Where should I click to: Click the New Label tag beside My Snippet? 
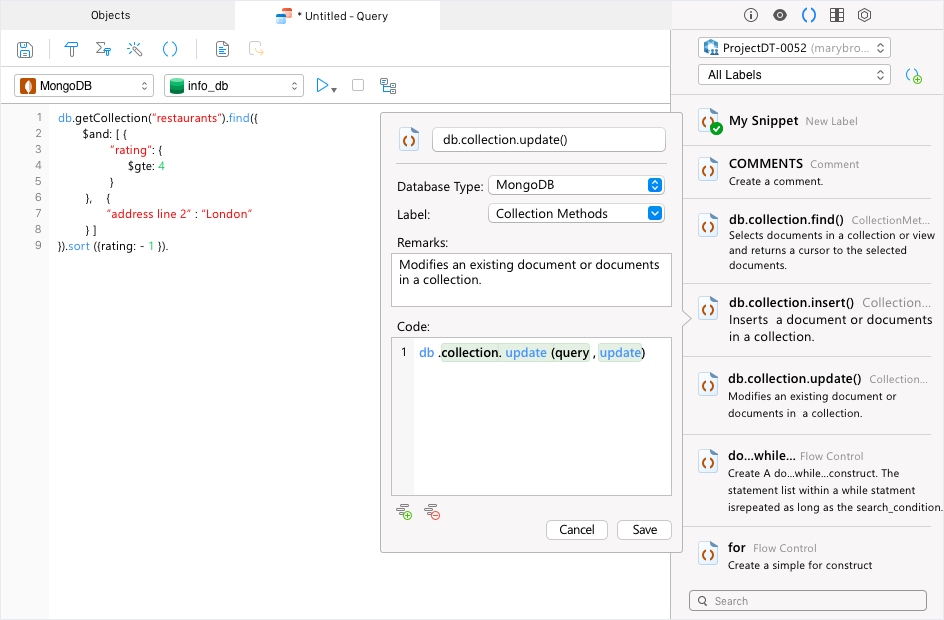[x=831, y=122]
